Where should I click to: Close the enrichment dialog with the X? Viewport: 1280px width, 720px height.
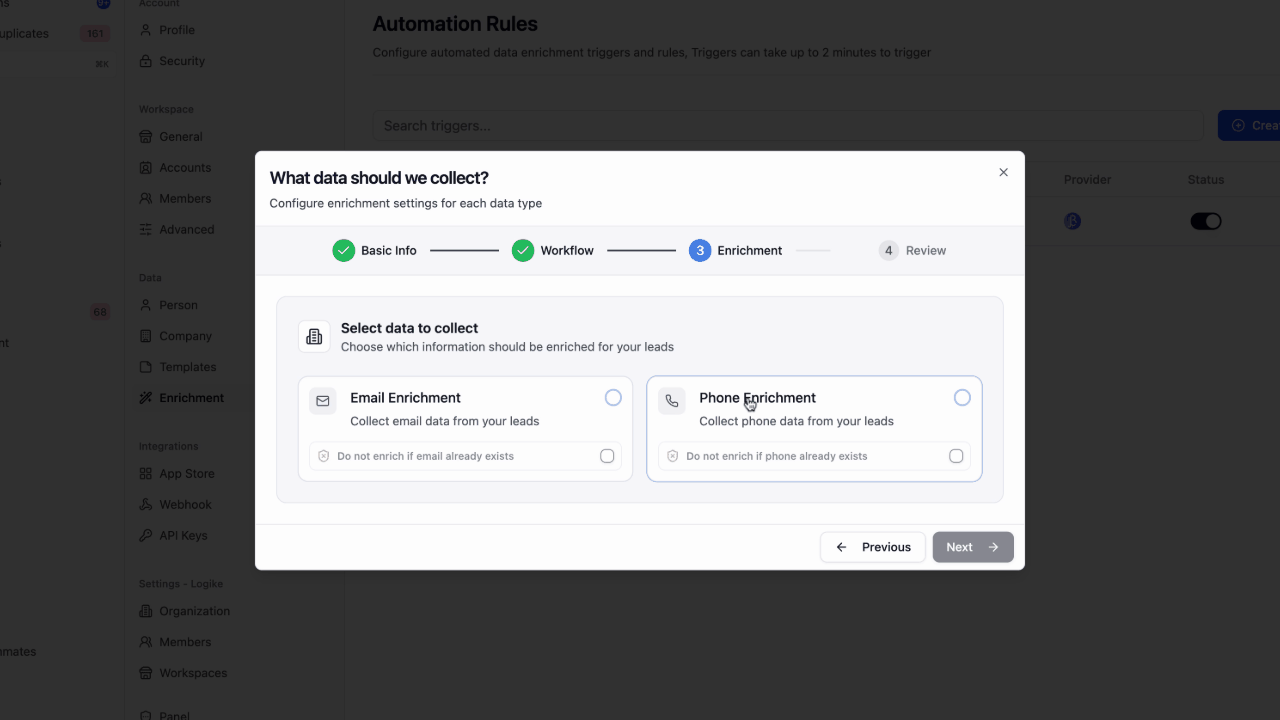[1004, 172]
